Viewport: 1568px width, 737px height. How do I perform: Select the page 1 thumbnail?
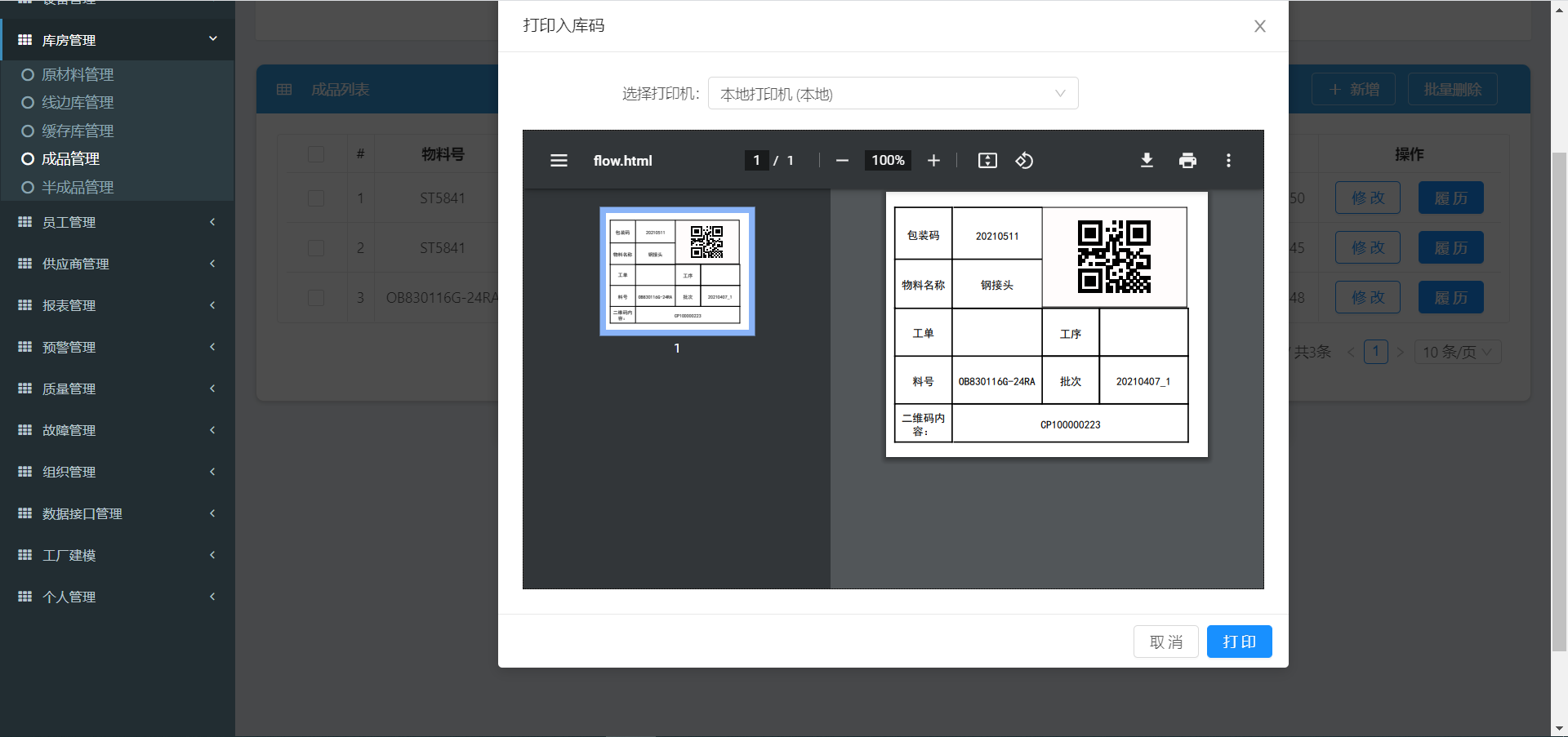point(677,271)
